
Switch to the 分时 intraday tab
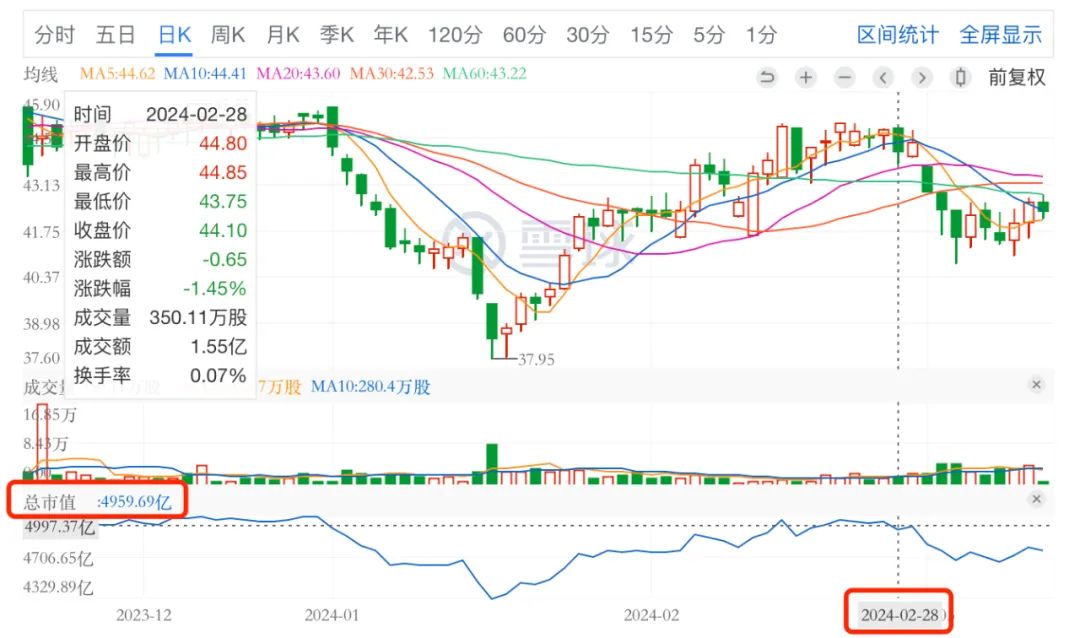(55, 35)
